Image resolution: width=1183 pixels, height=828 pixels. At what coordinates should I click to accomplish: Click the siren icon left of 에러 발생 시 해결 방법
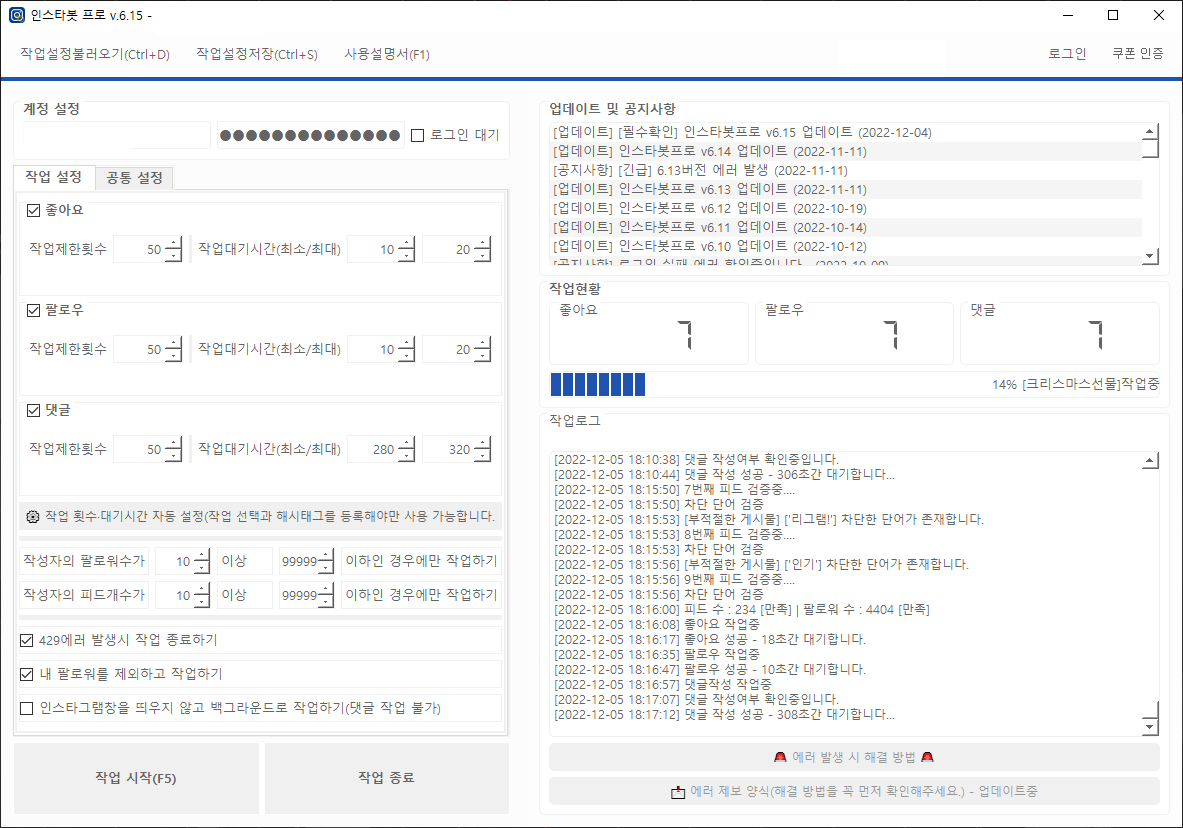(x=780, y=757)
